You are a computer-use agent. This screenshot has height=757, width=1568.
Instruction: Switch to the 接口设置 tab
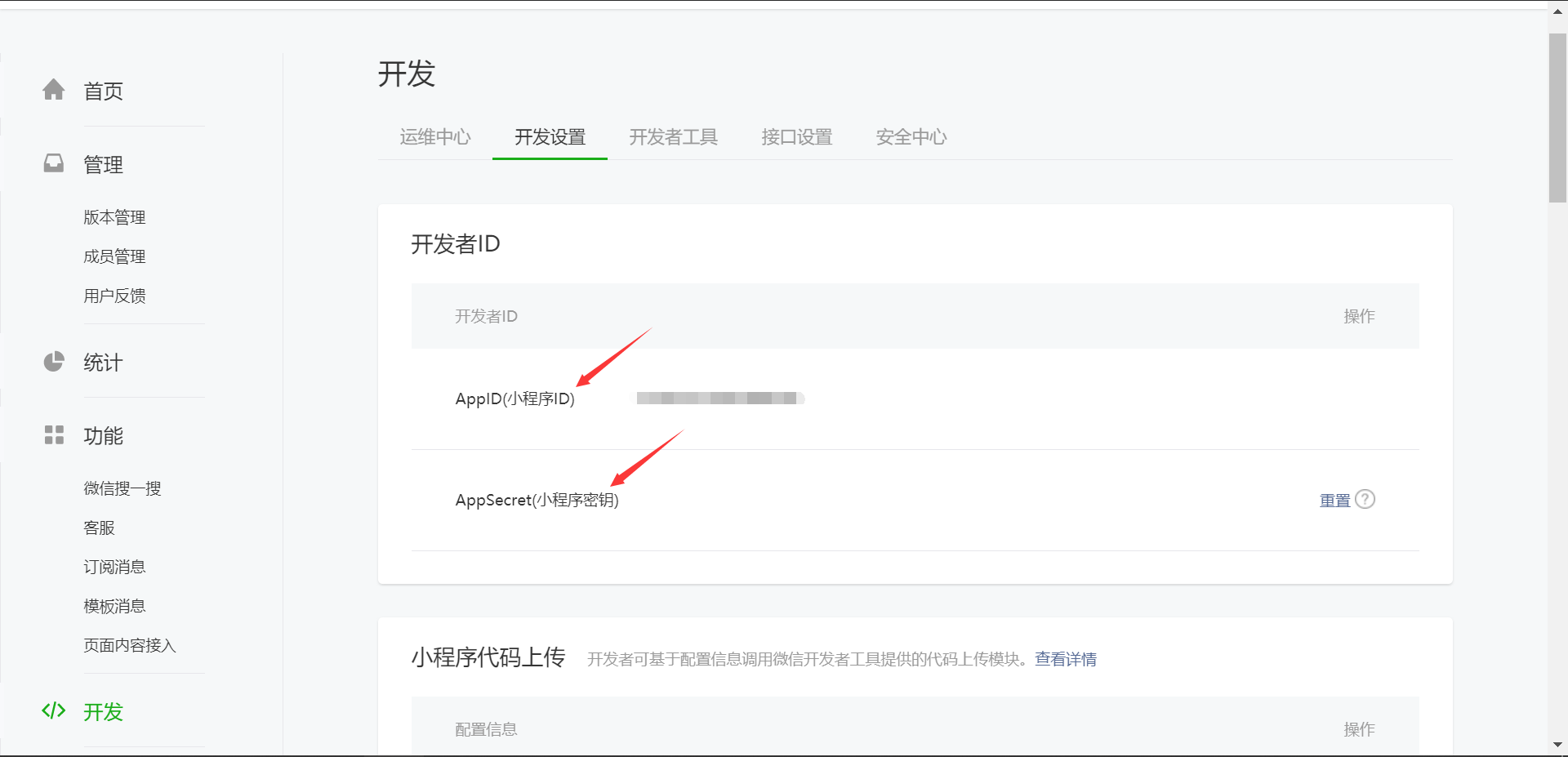click(795, 136)
